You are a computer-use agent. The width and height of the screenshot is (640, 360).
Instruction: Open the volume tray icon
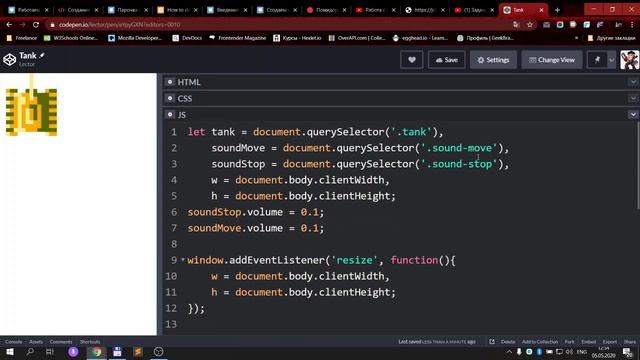(569, 352)
